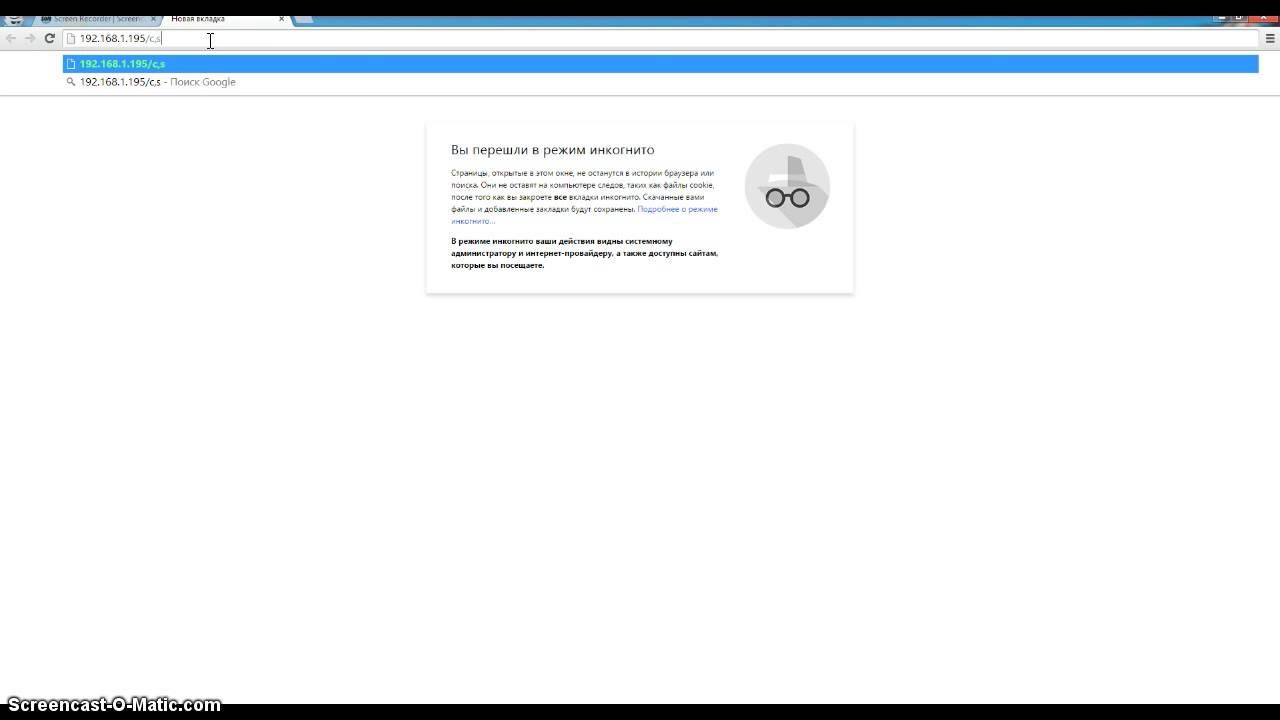This screenshot has height=720, width=1280.
Task: Reload the current page
Action: [49, 38]
